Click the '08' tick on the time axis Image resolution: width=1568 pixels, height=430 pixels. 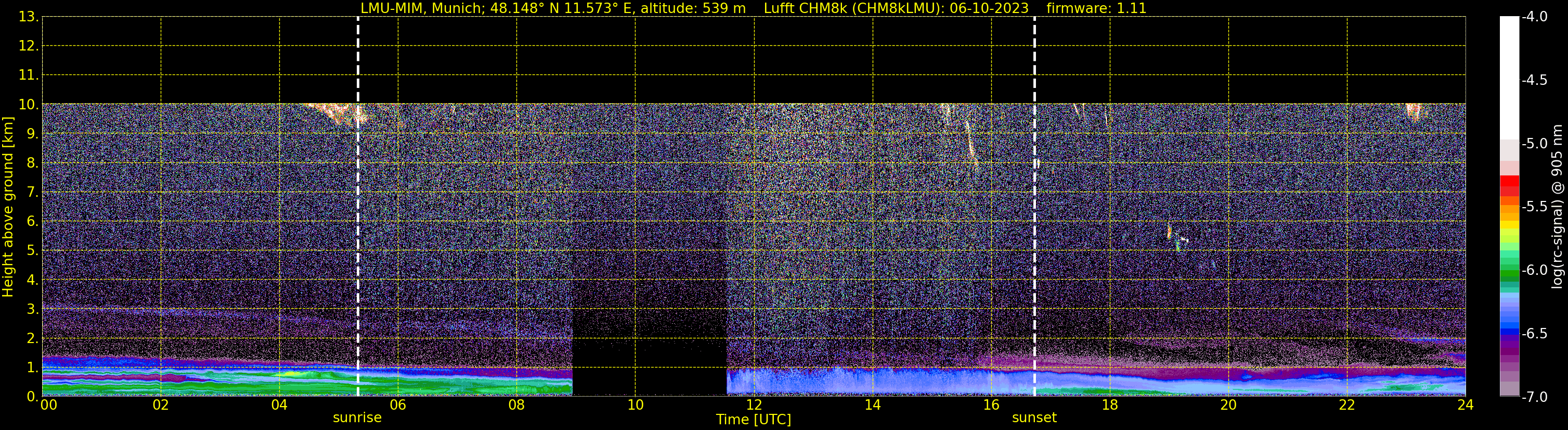[x=516, y=406]
